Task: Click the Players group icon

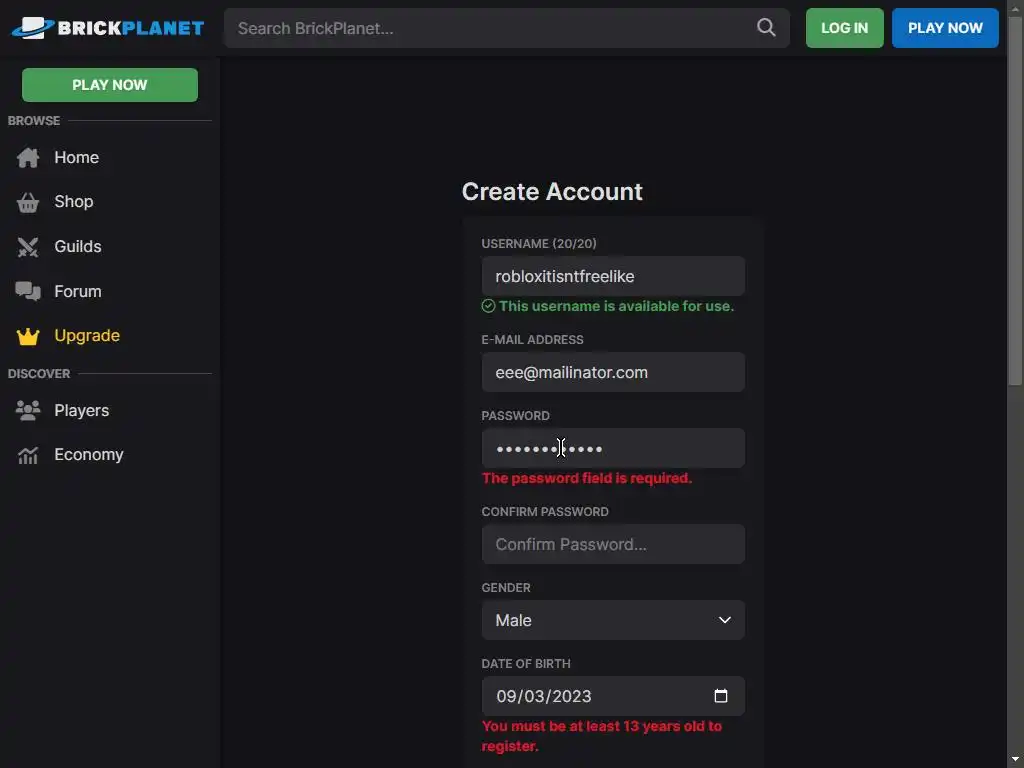Action: point(28,411)
